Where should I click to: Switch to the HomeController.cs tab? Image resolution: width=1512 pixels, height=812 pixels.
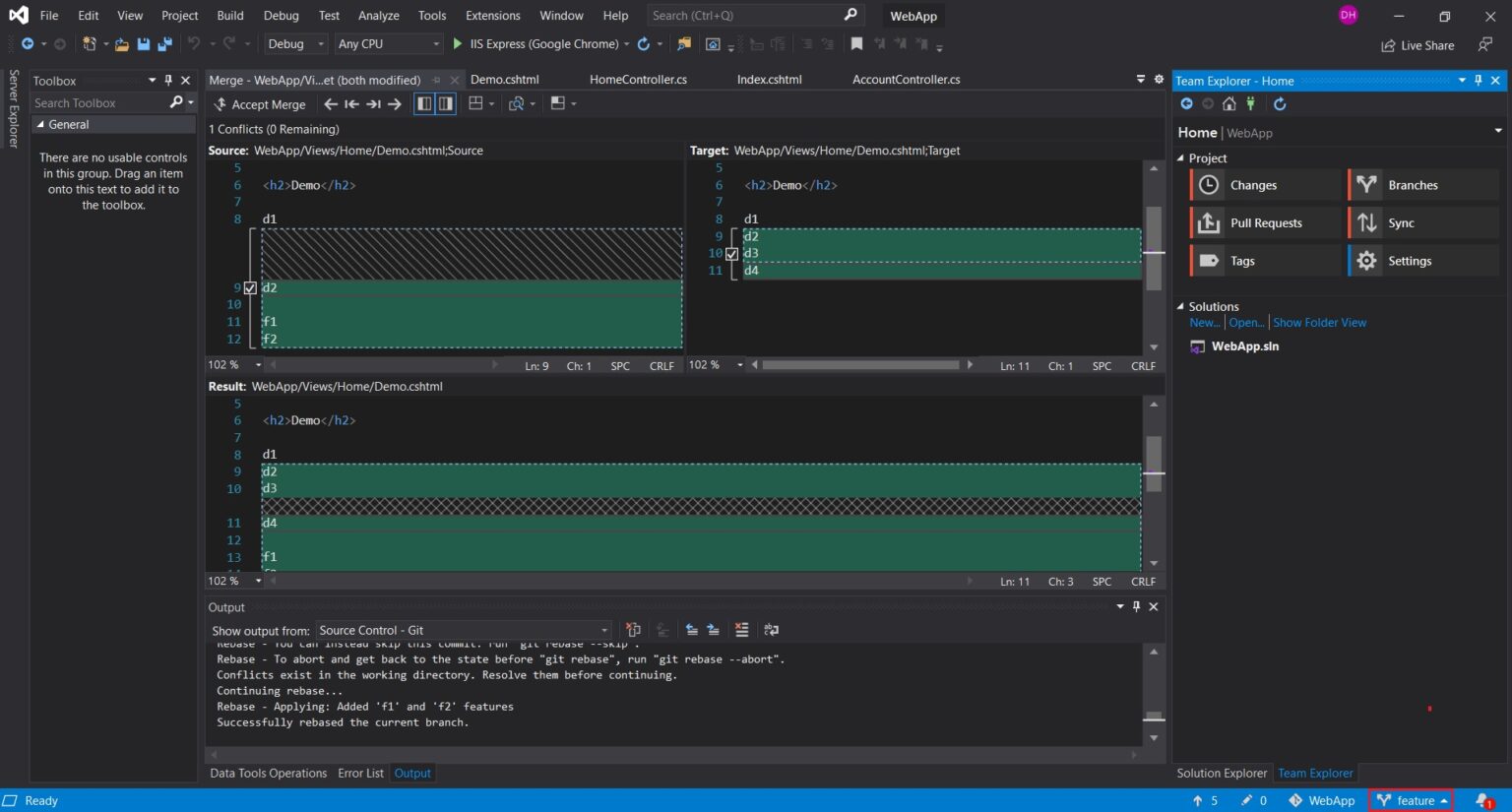click(x=637, y=80)
